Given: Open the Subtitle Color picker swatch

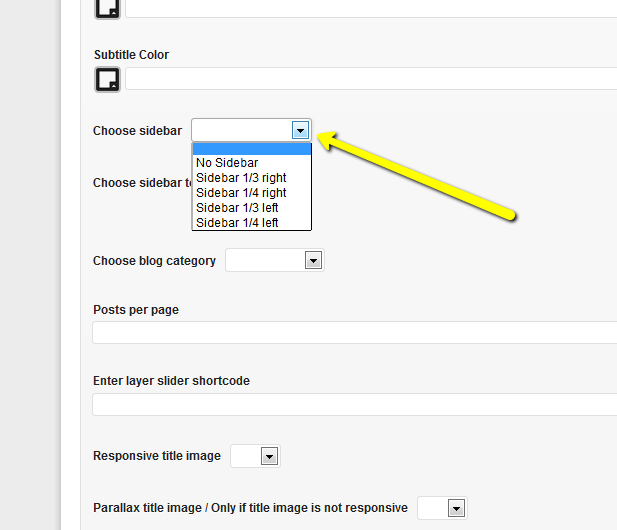Looking at the screenshot, I should click(107, 80).
